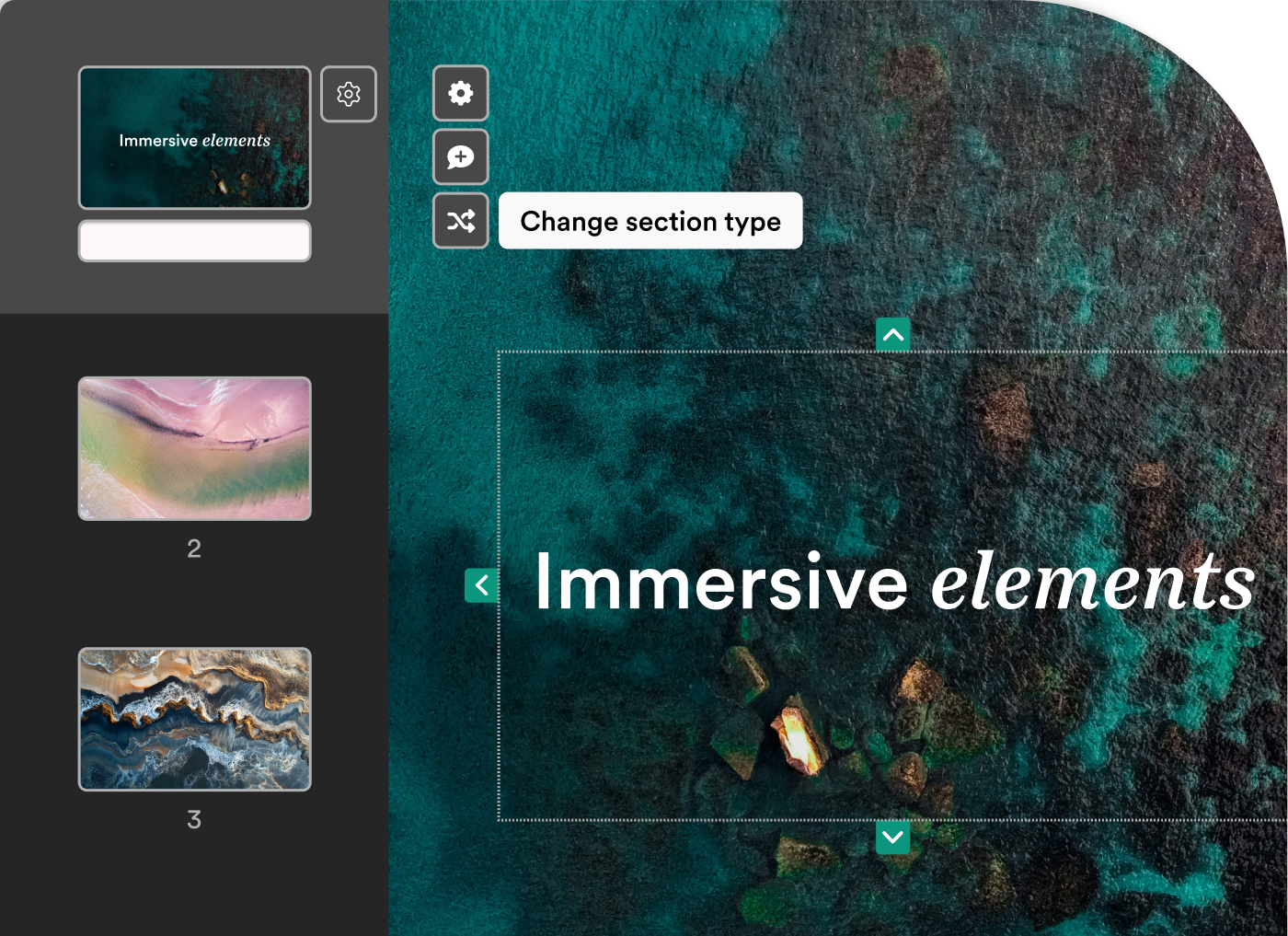This screenshot has width=1288, height=936.
Task: Click the slide number 2 label
Action: click(194, 549)
